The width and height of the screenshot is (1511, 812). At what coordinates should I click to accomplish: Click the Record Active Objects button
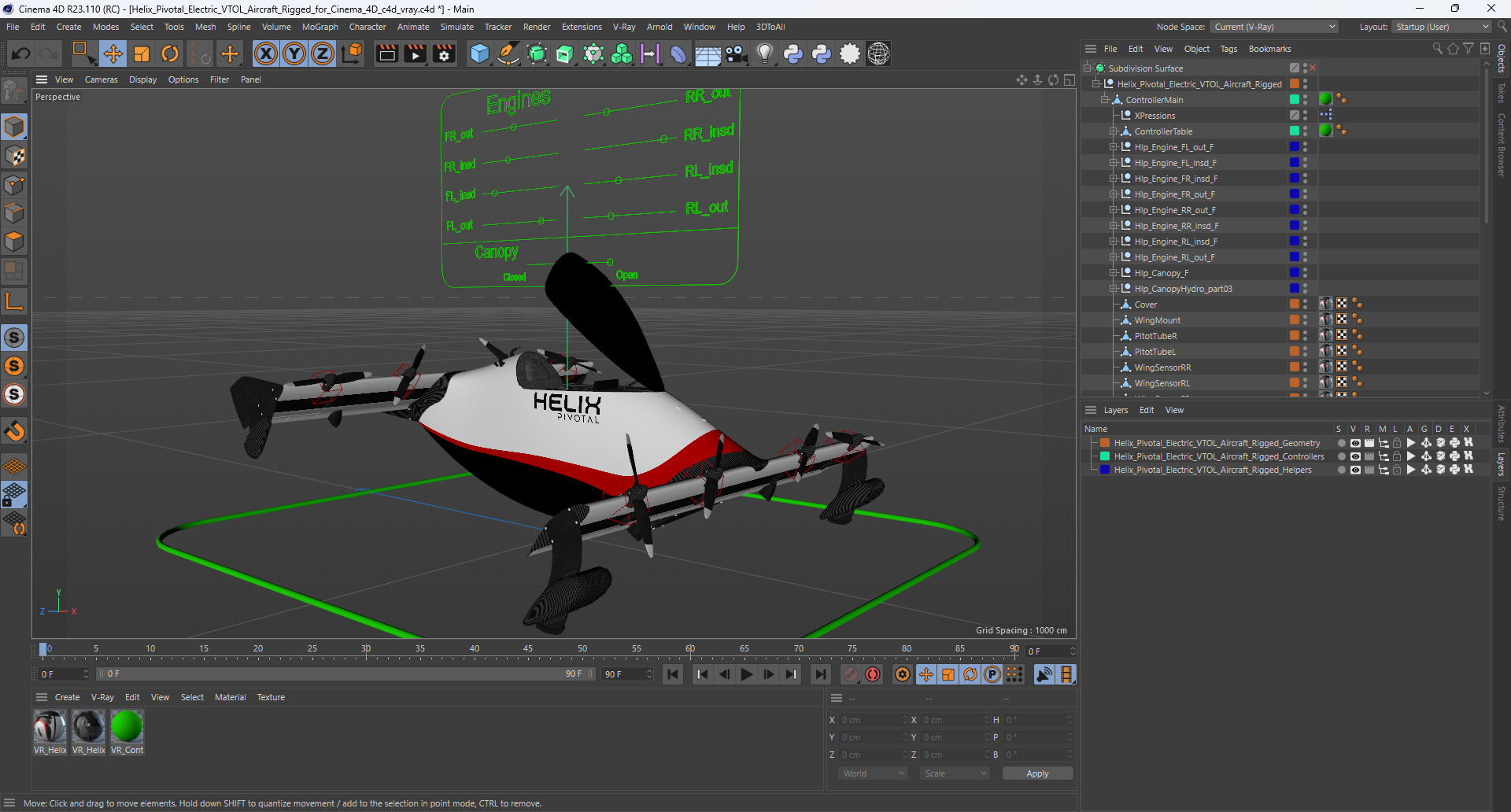click(851, 674)
